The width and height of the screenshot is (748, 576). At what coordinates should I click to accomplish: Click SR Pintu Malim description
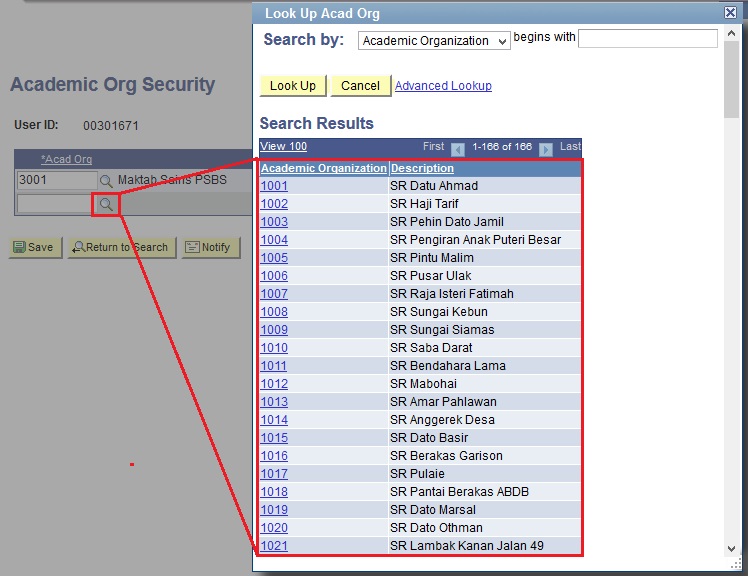[x=432, y=258]
